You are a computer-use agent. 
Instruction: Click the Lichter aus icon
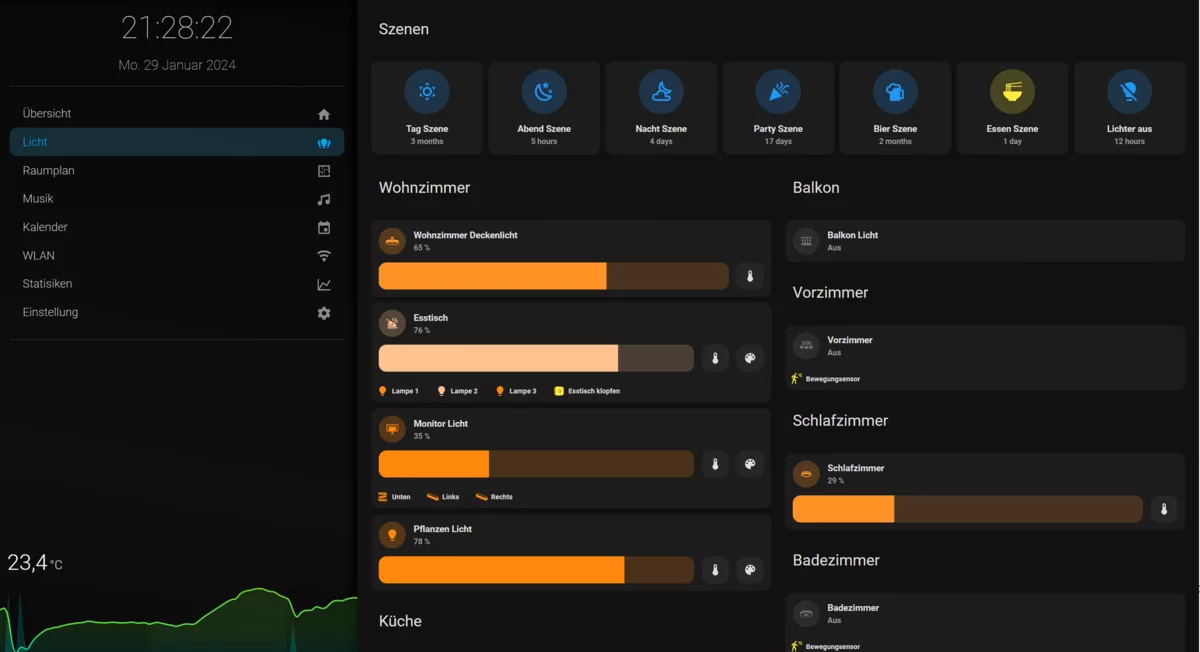pyautogui.click(x=1129, y=92)
